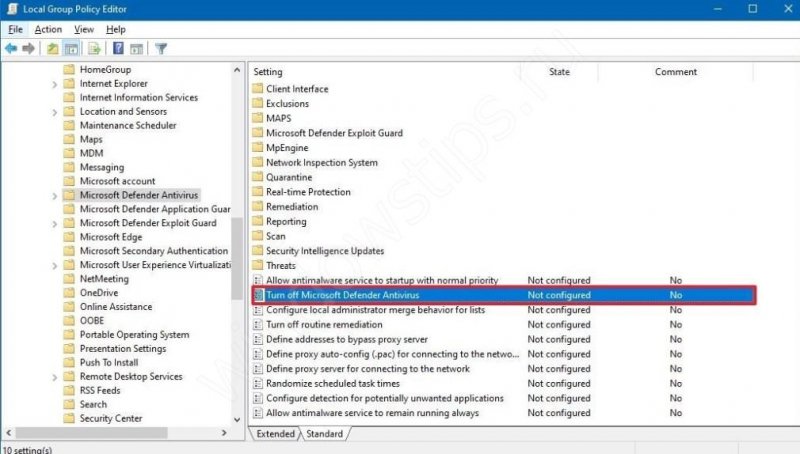
Task: Click the Scan folder icon
Action: [258, 236]
